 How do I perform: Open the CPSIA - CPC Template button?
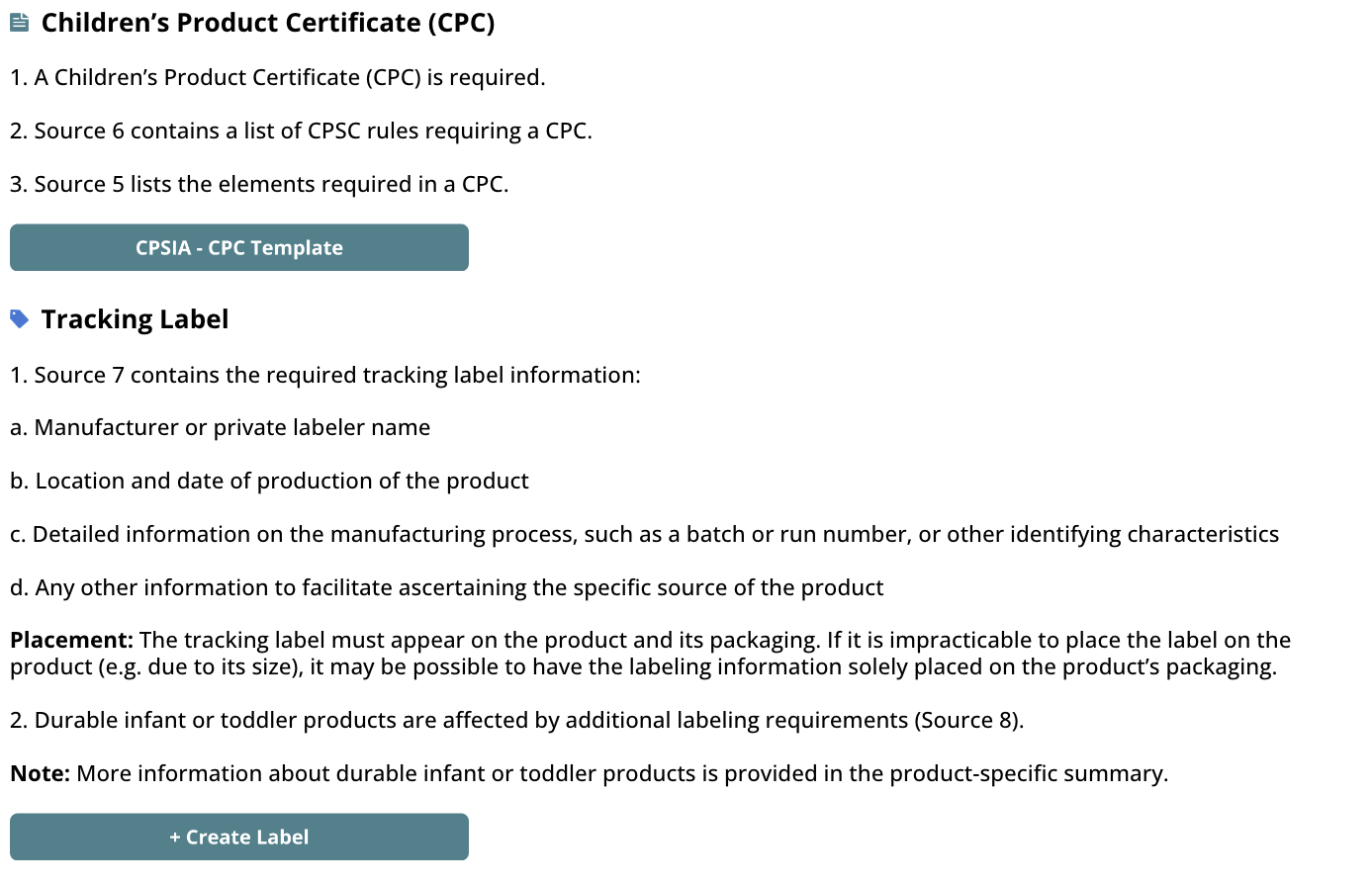tap(239, 247)
